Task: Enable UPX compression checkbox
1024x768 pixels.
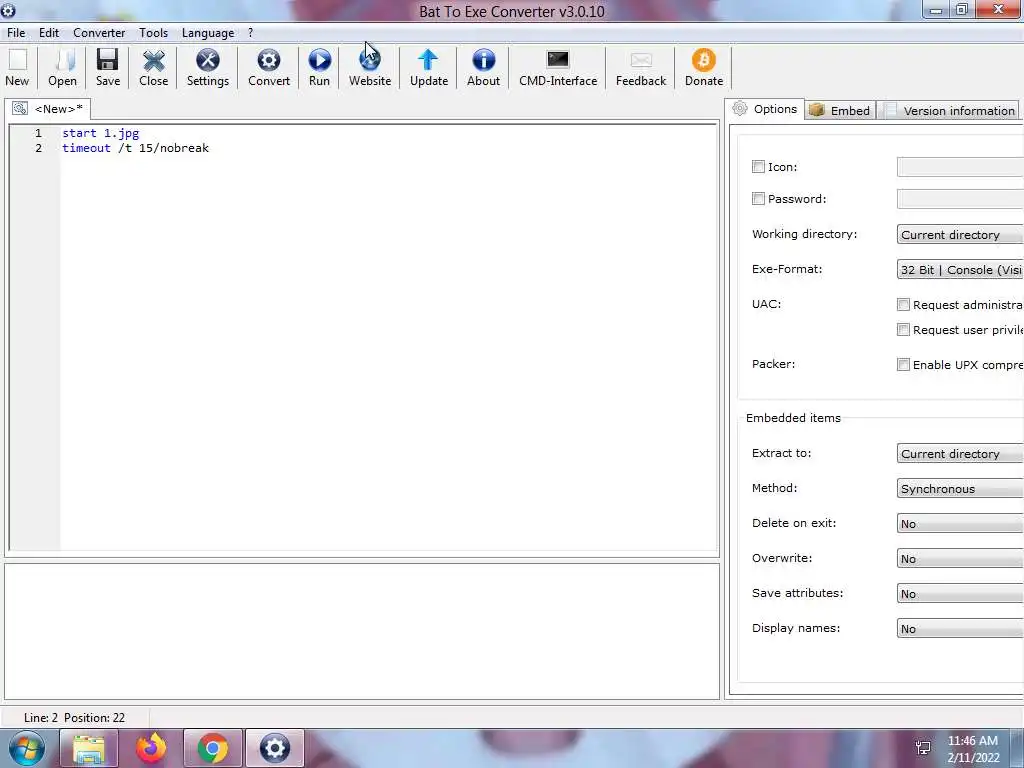Action: click(x=903, y=364)
